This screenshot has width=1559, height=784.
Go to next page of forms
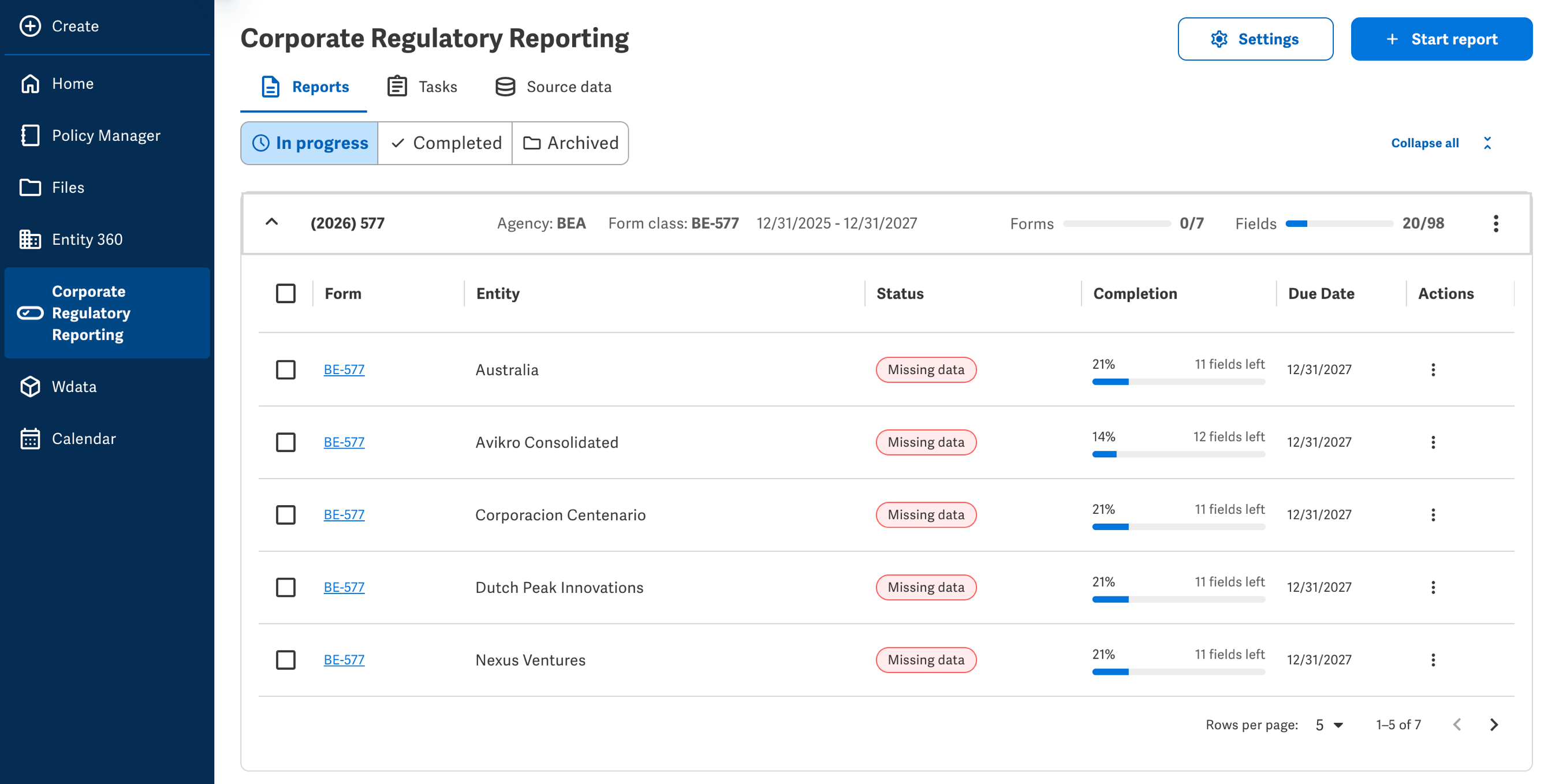pos(1494,725)
